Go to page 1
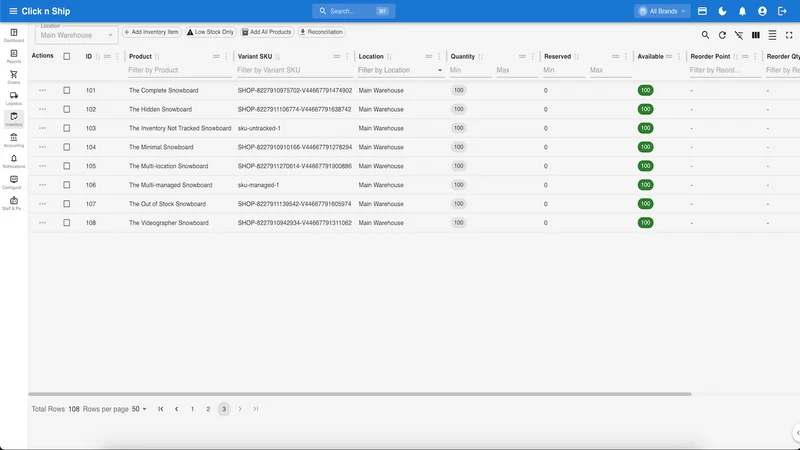The height and width of the screenshot is (450, 800). point(192,409)
